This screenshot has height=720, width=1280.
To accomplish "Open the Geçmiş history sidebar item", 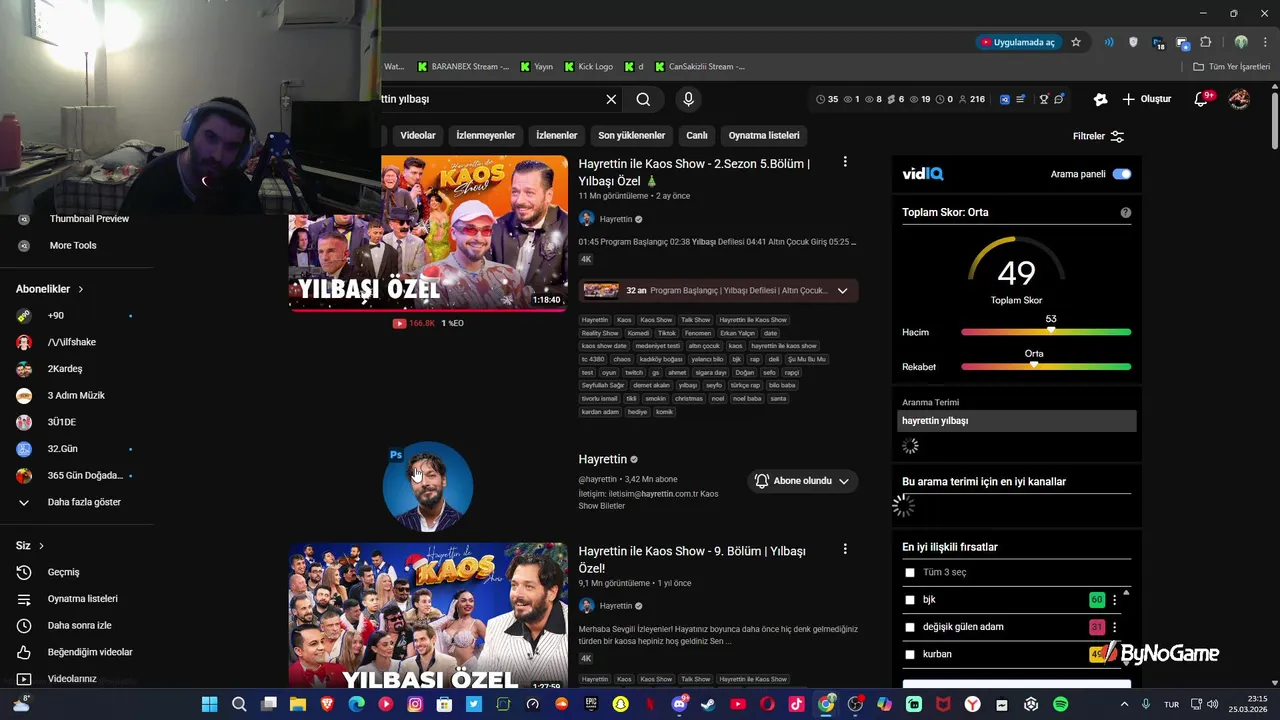I will pos(63,572).
